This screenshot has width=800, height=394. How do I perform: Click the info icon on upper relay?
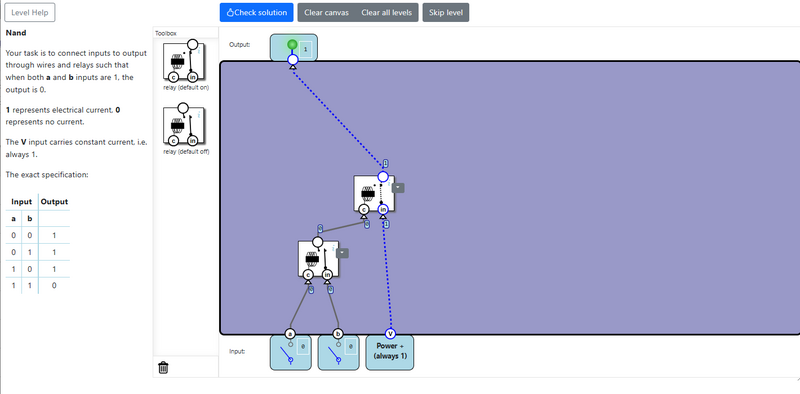point(389,182)
